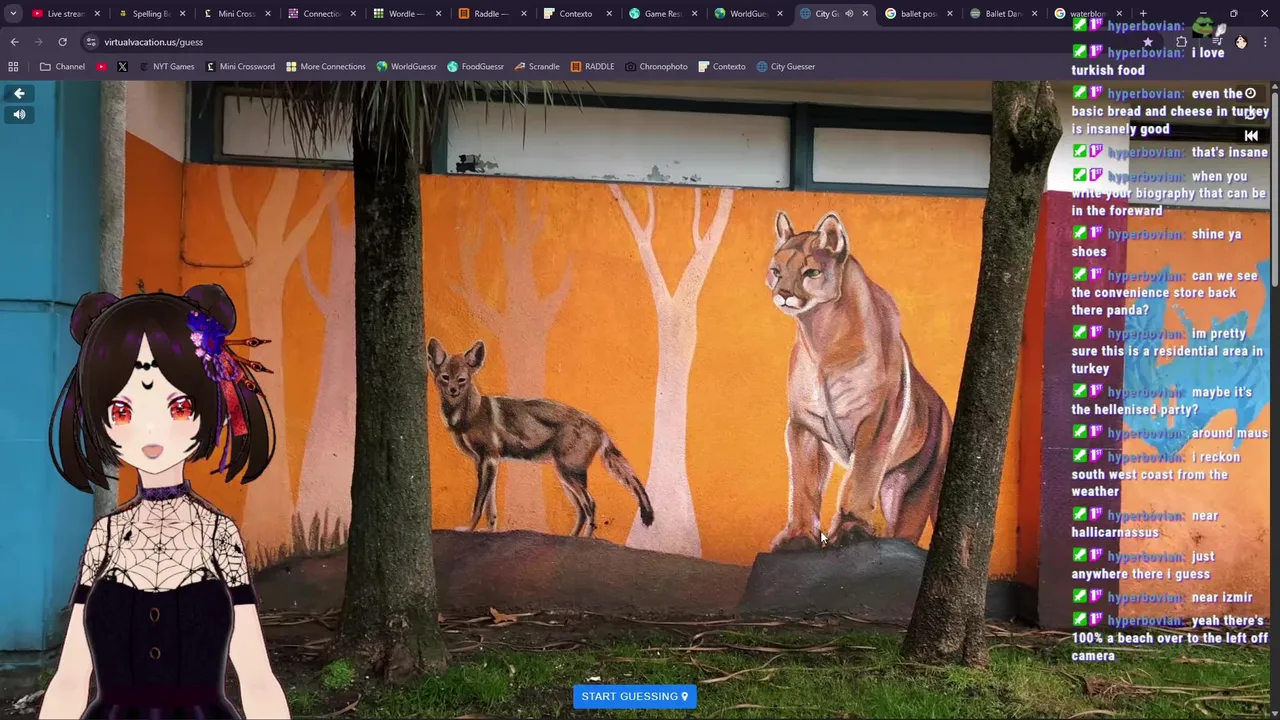This screenshot has height=720, width=1280.
Task: Open the X bookmark icon
Action: pos(122,67)
